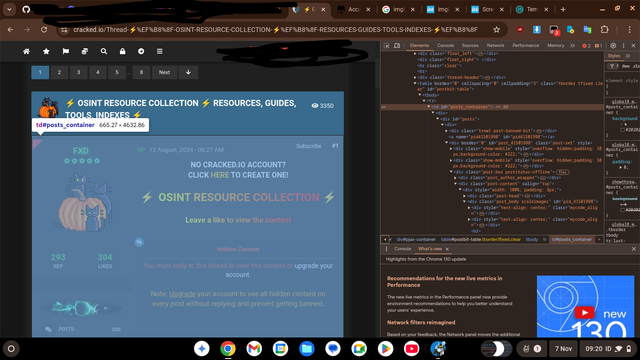View site information icon in address bar
This screenshot has height=360, width=640.
click(64, 30)
